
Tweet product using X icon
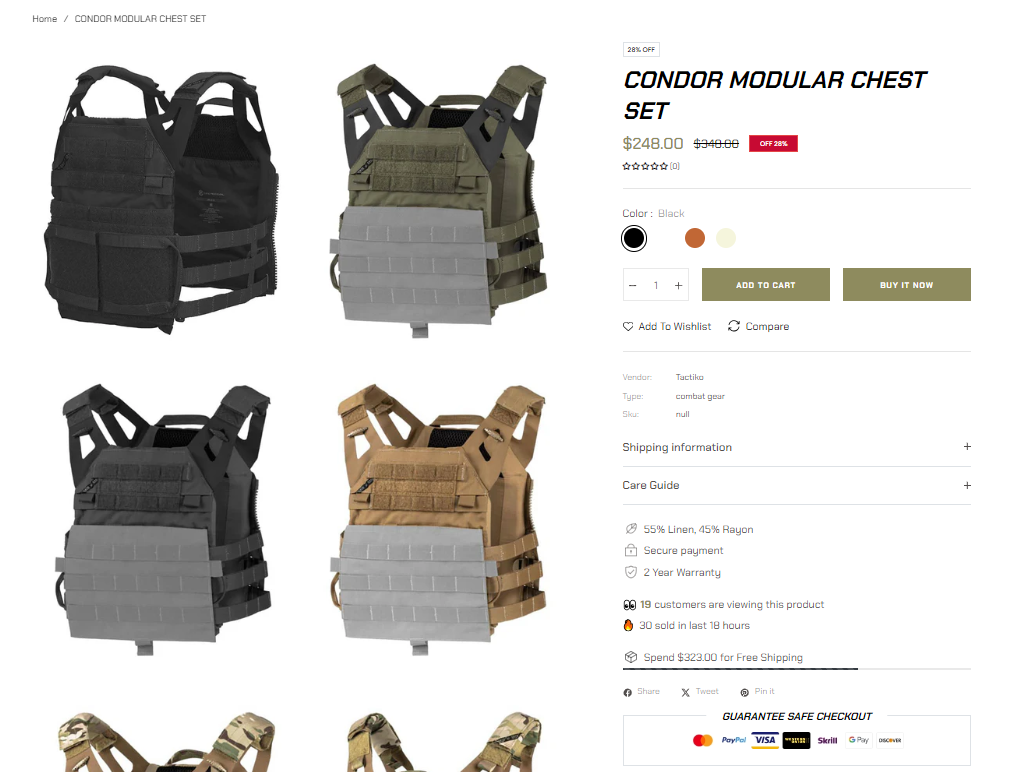(686, 692)
